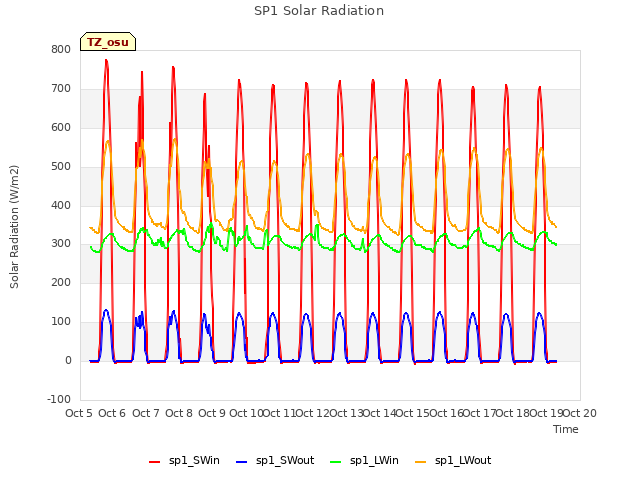Click the orange sp1_LWout legend color marker
Image resolution: width=640 pixels, height=480 pixels.
[420, 462]
